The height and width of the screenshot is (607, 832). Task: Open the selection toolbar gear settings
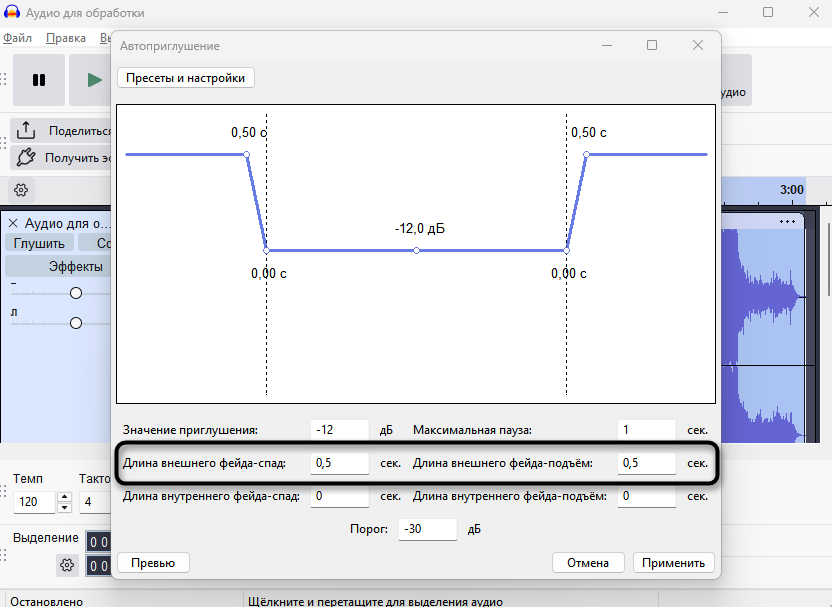coord(67,565)
